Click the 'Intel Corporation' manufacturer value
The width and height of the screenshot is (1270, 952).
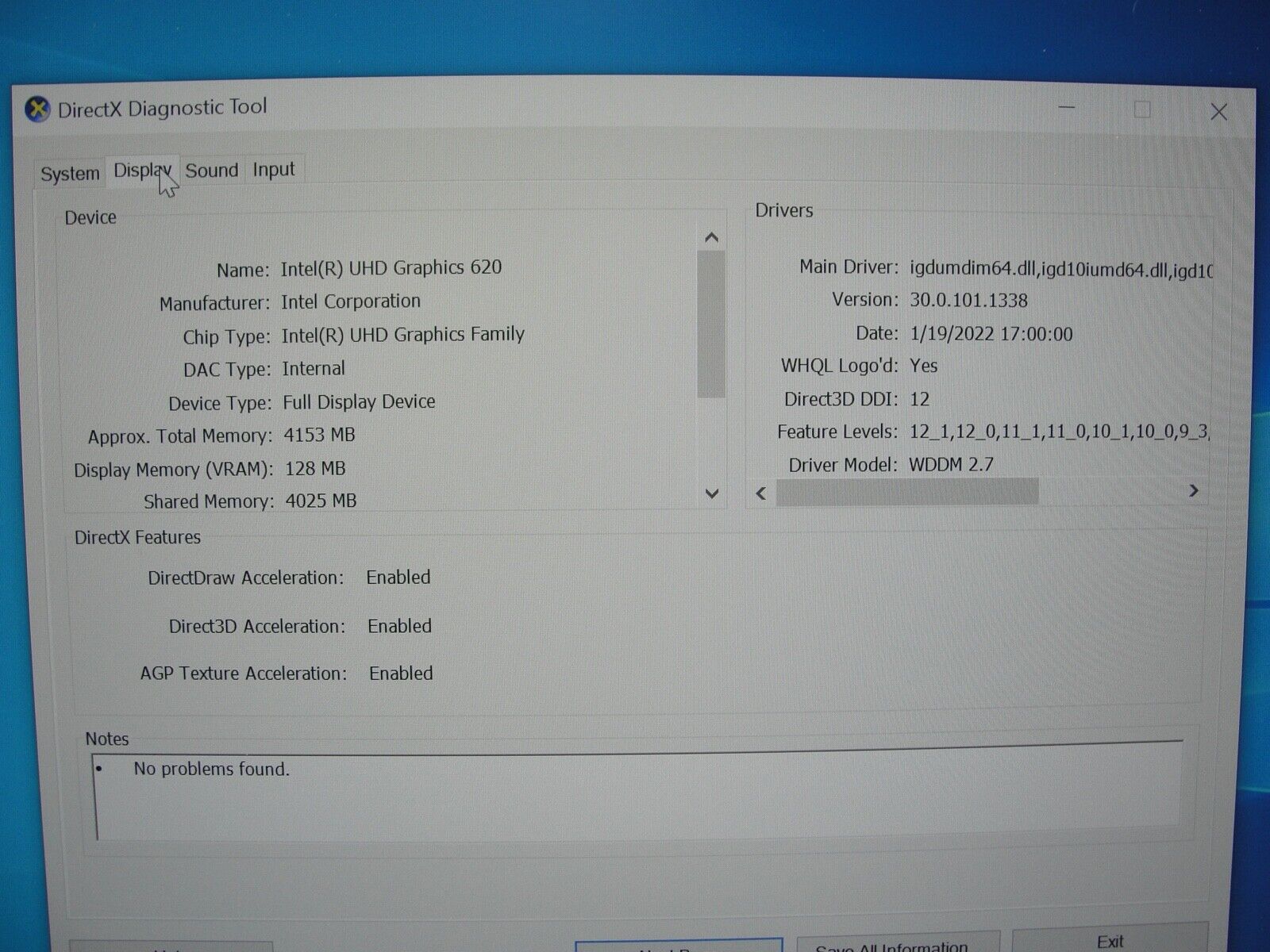(351, 301)
